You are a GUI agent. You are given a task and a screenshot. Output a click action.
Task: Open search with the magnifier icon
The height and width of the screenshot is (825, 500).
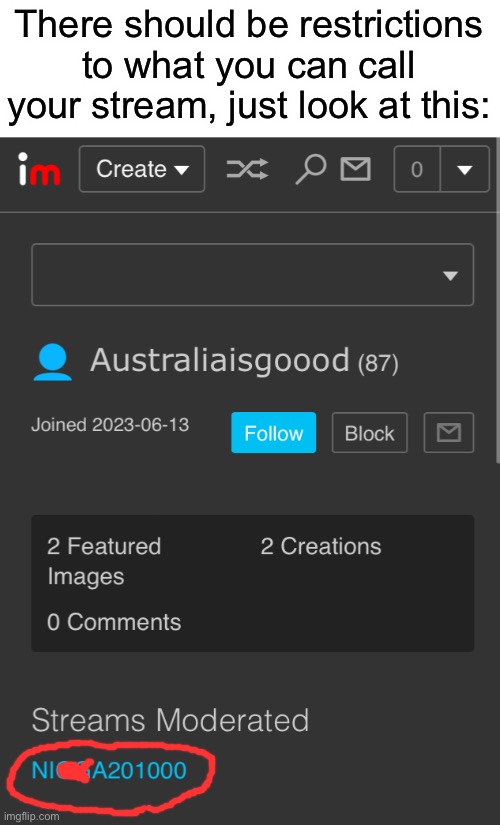click(x=311, y=169)
